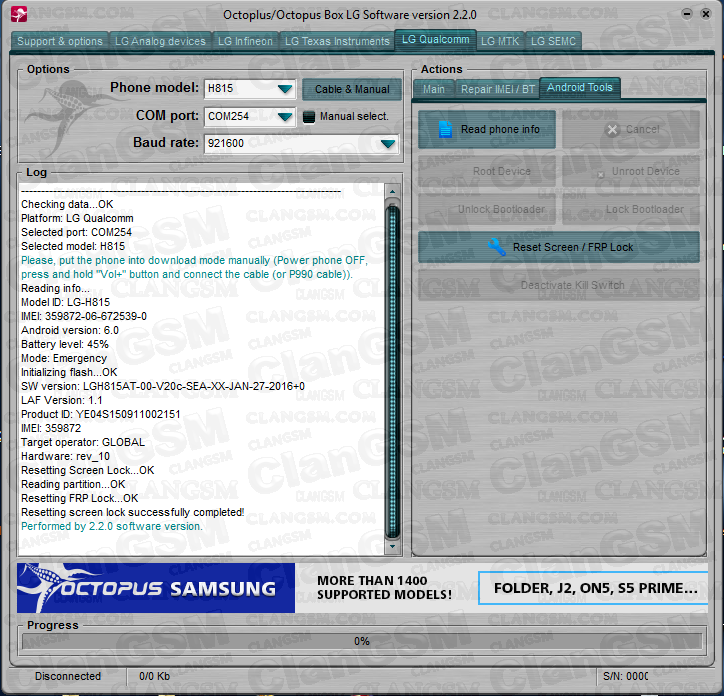
Task: Open the LG Analog devices tab
Action: coord(160,41)
